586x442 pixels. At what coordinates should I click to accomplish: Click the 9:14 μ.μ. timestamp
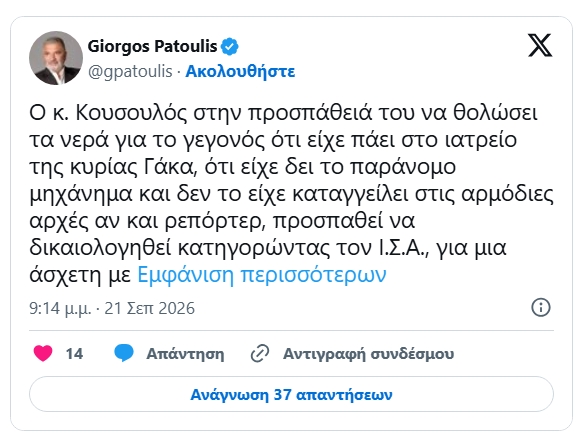click(x=60, y=309)
